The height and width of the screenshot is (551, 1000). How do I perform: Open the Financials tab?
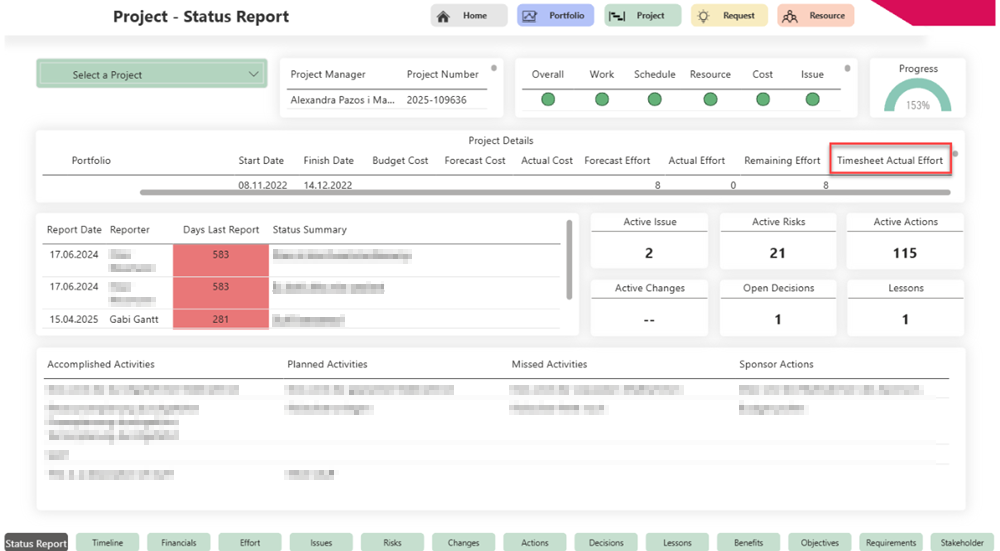179,543
